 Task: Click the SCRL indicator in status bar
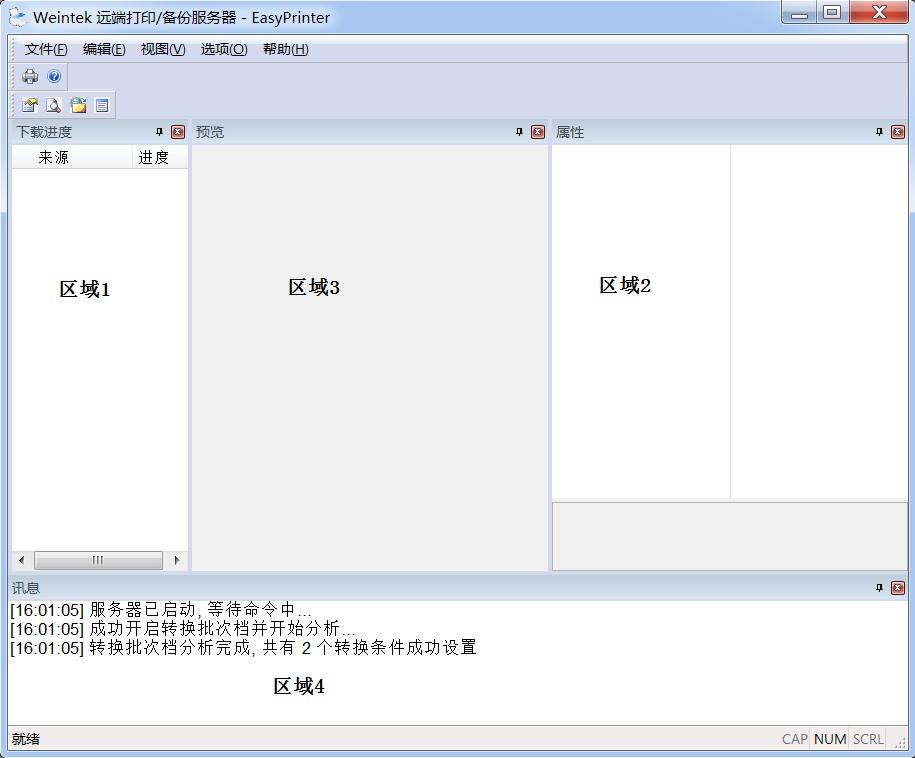[x=868, y=739]
